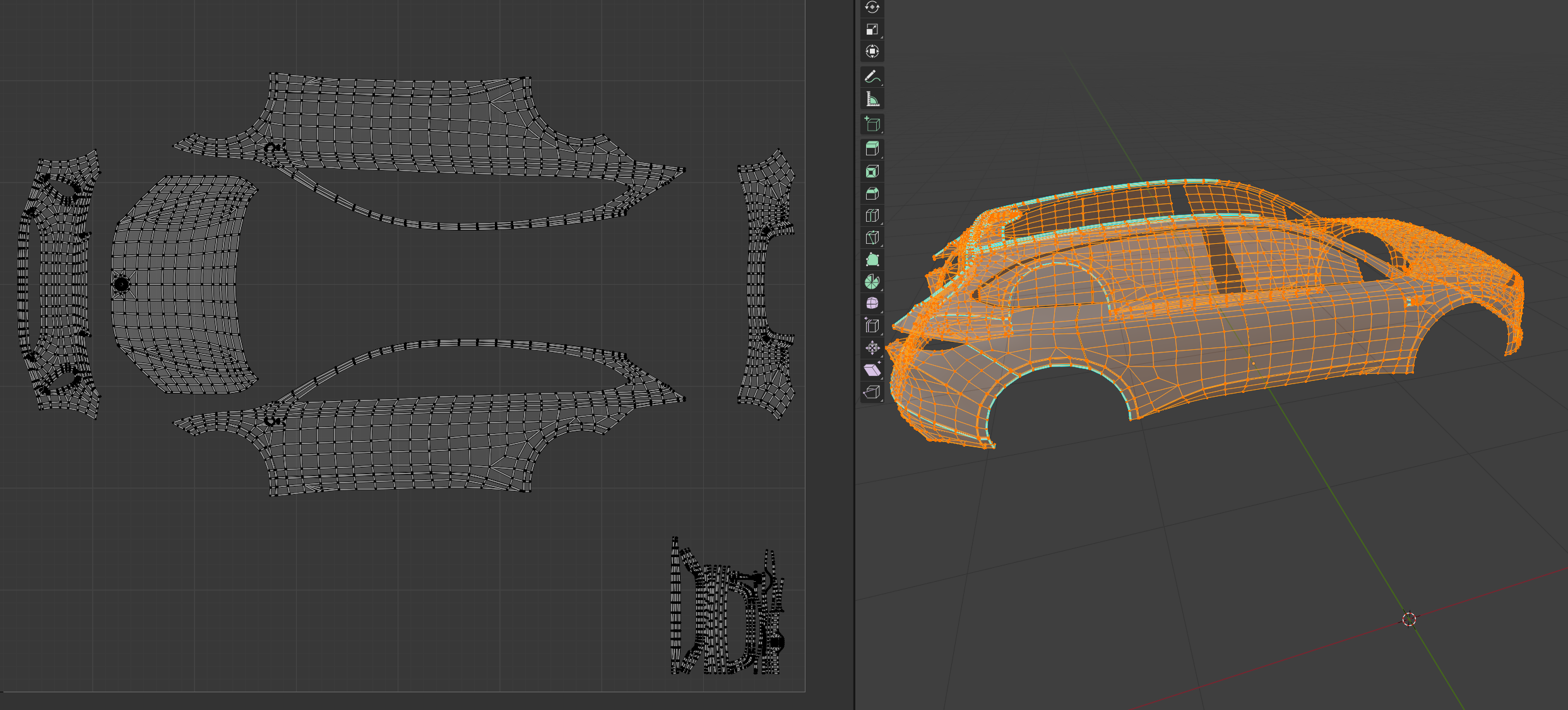Image resolution: width=1568 pixels, height=710 pixels.
Task: Select the Rip Region tool
Action: coord(872,392)
